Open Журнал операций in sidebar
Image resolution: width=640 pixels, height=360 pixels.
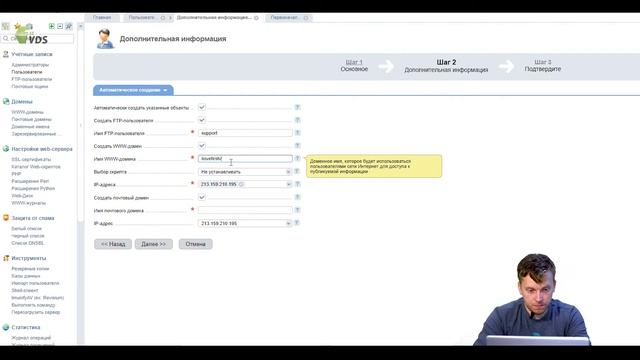point(31,338)
